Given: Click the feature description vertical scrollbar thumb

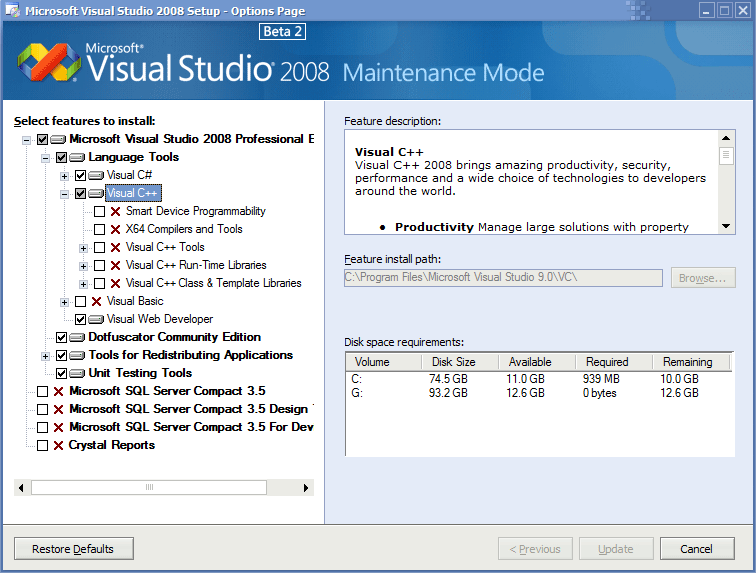Looking at the screenshot, I should click(x=726, y=156).
